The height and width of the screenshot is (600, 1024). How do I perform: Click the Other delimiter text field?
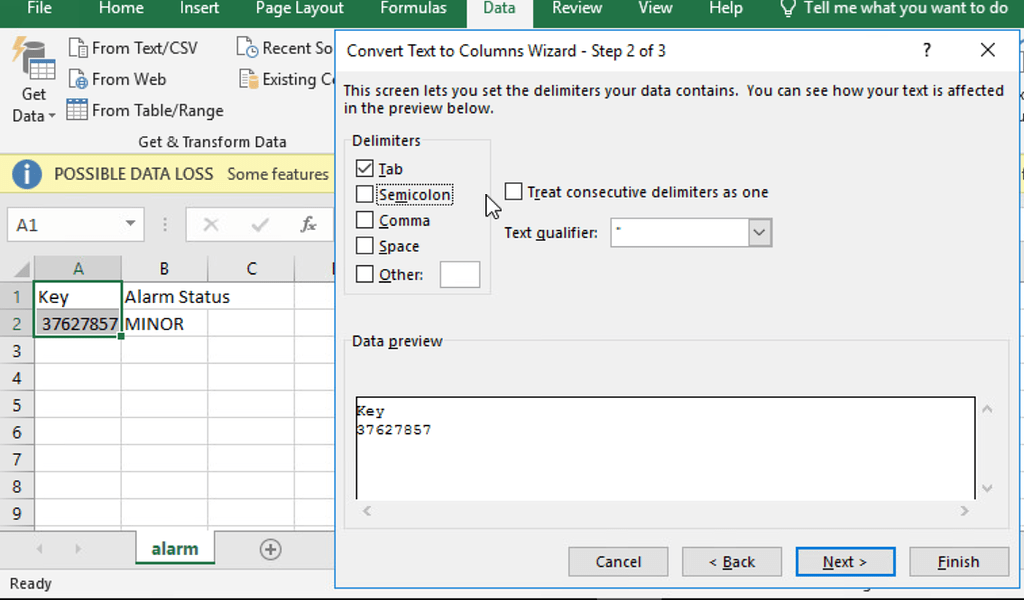(x=460, y=274)
